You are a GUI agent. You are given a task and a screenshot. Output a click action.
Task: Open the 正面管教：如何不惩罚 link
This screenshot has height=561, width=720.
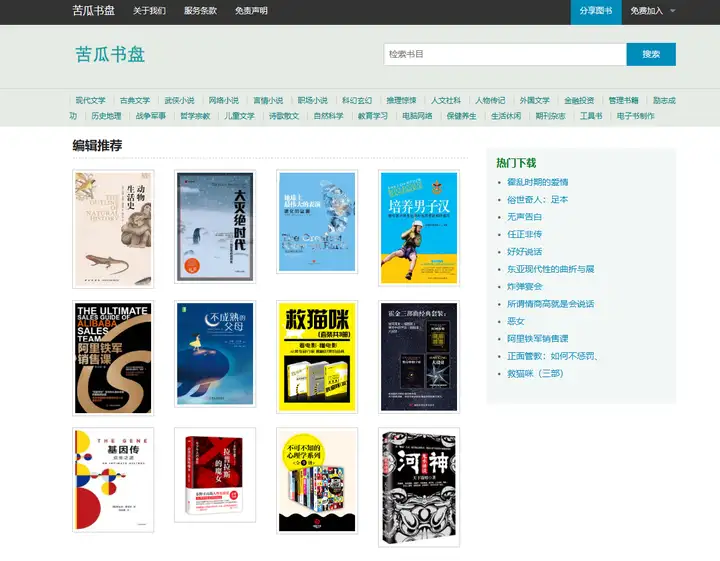(552, 356)
